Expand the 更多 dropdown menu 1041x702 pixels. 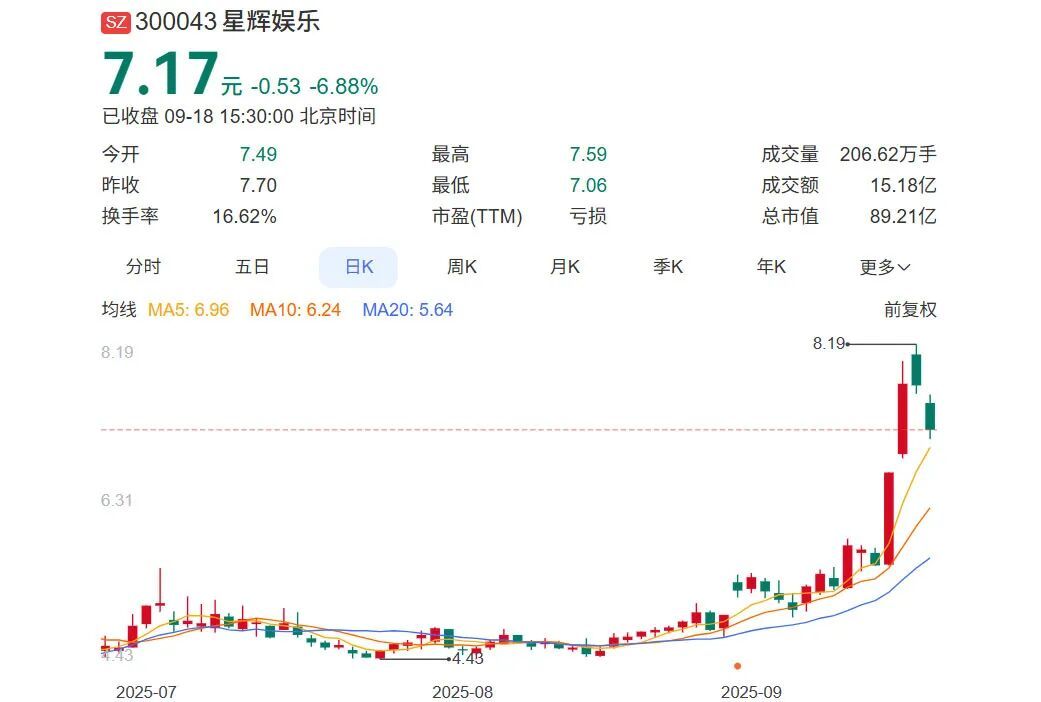pyautogui.click(x=885, y=267)
